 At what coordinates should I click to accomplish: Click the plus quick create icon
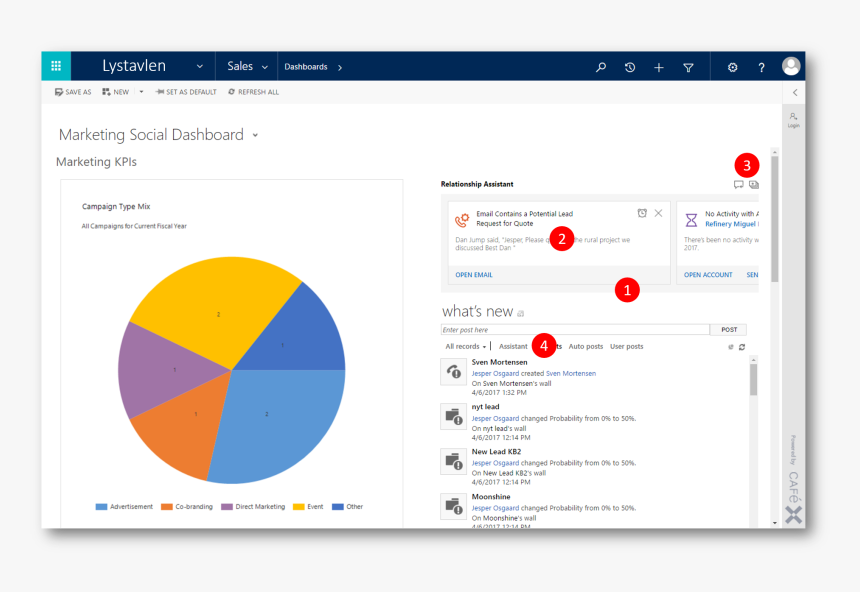[x=659, y=67]
